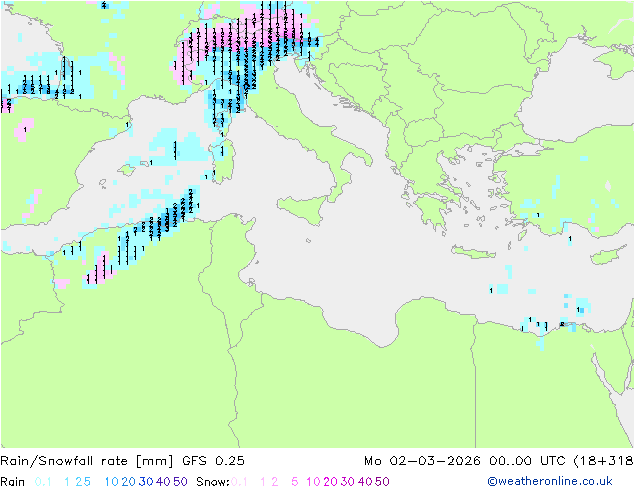The width and height of the screenshot is (634, 490).
Task: Click the "GFS 0.25" model label
Action: click(213, 461)
